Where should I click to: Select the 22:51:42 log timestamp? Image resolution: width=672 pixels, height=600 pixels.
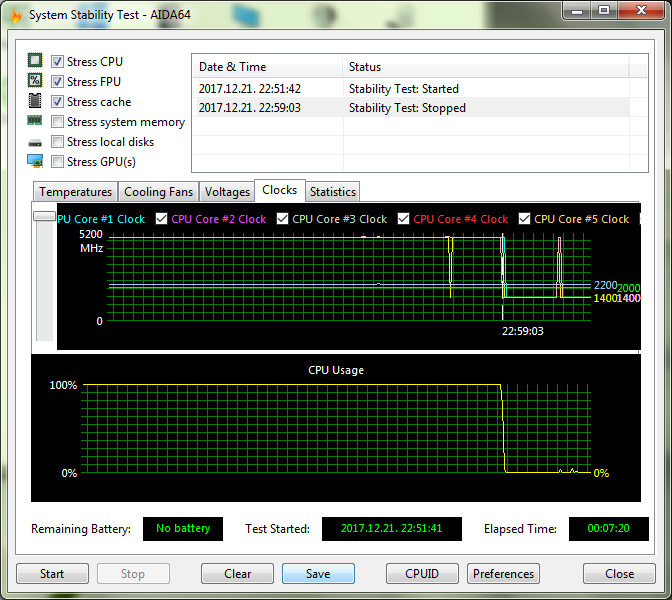click(250, 89)
